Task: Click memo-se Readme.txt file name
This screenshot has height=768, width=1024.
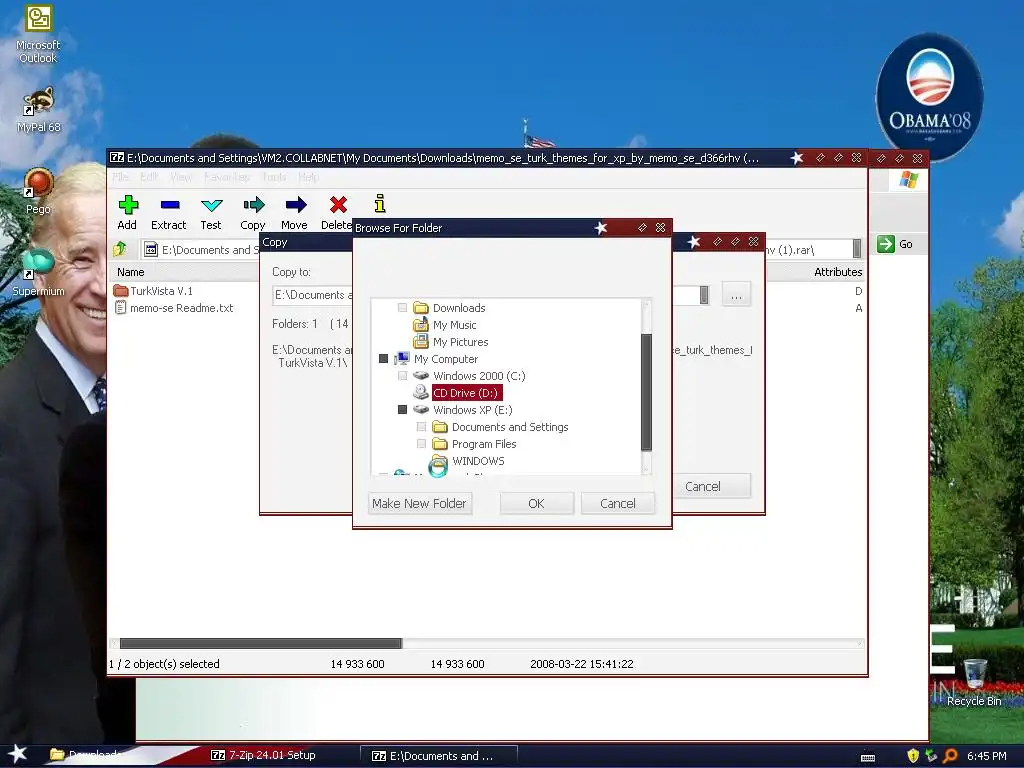Action: [182, 308]
